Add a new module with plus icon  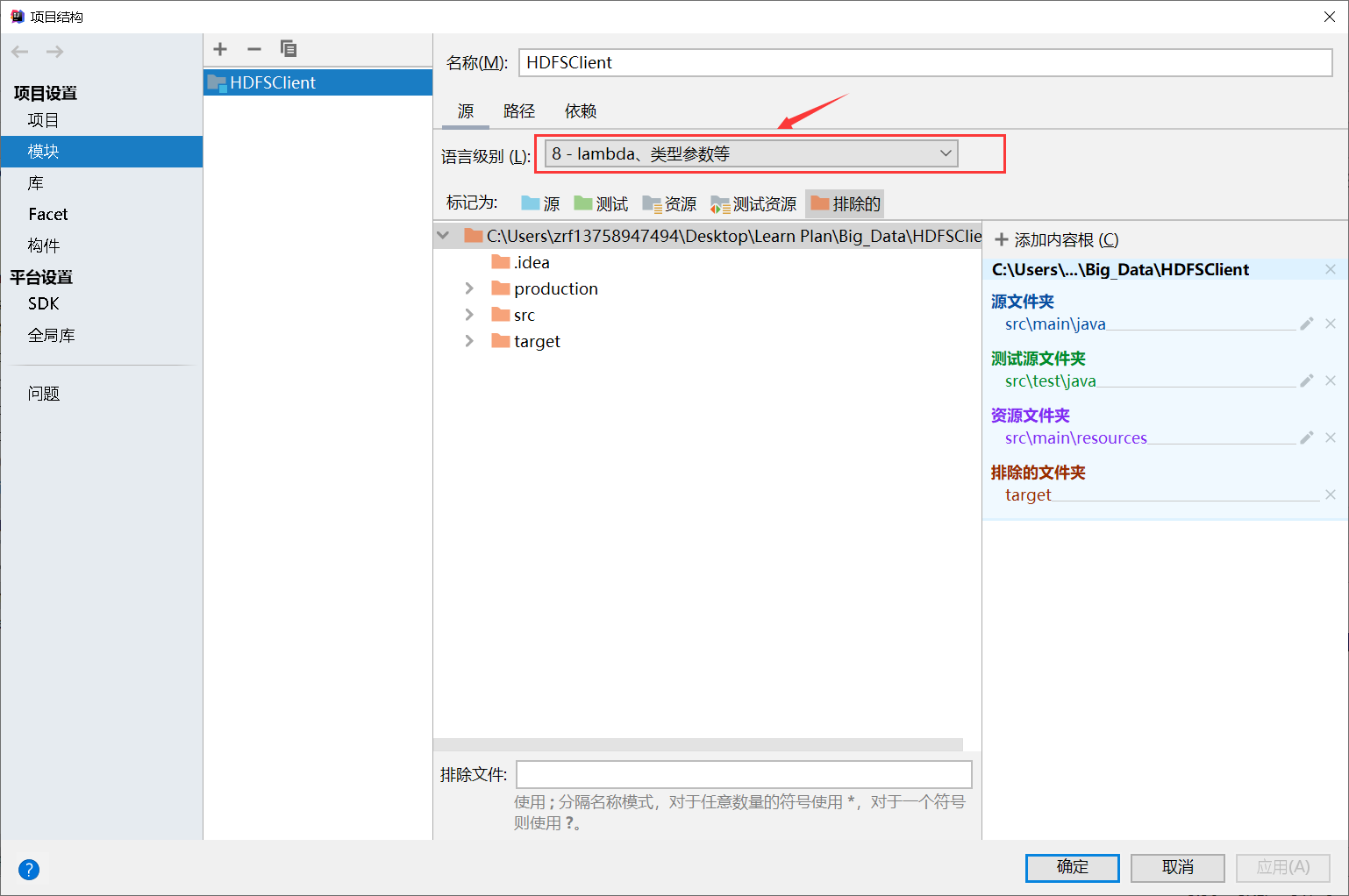pos(220,49)
